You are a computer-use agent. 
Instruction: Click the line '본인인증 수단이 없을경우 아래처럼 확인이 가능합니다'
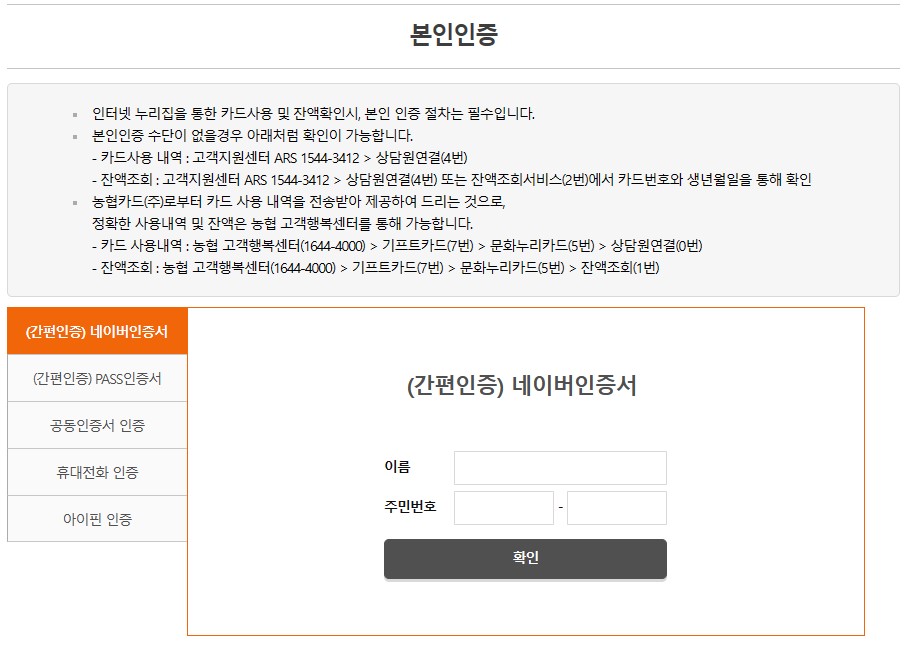(x=252, y=135)
